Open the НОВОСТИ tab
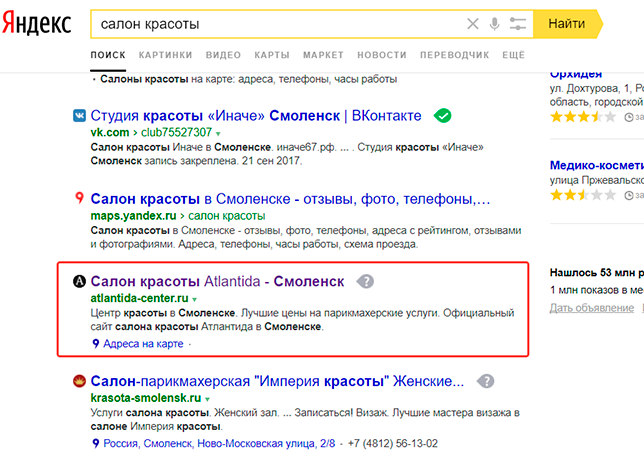644x460 pixels. 382,55
